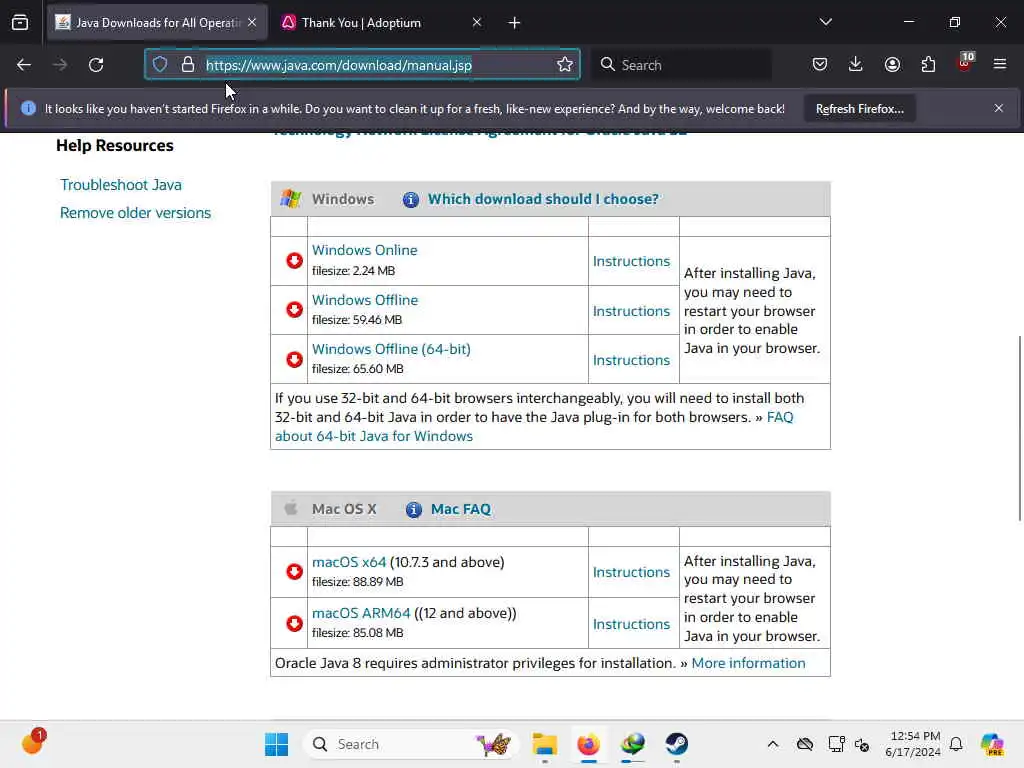1024x768 pixels.
Task: Bookmark this page with star icon
Action: 565,65
